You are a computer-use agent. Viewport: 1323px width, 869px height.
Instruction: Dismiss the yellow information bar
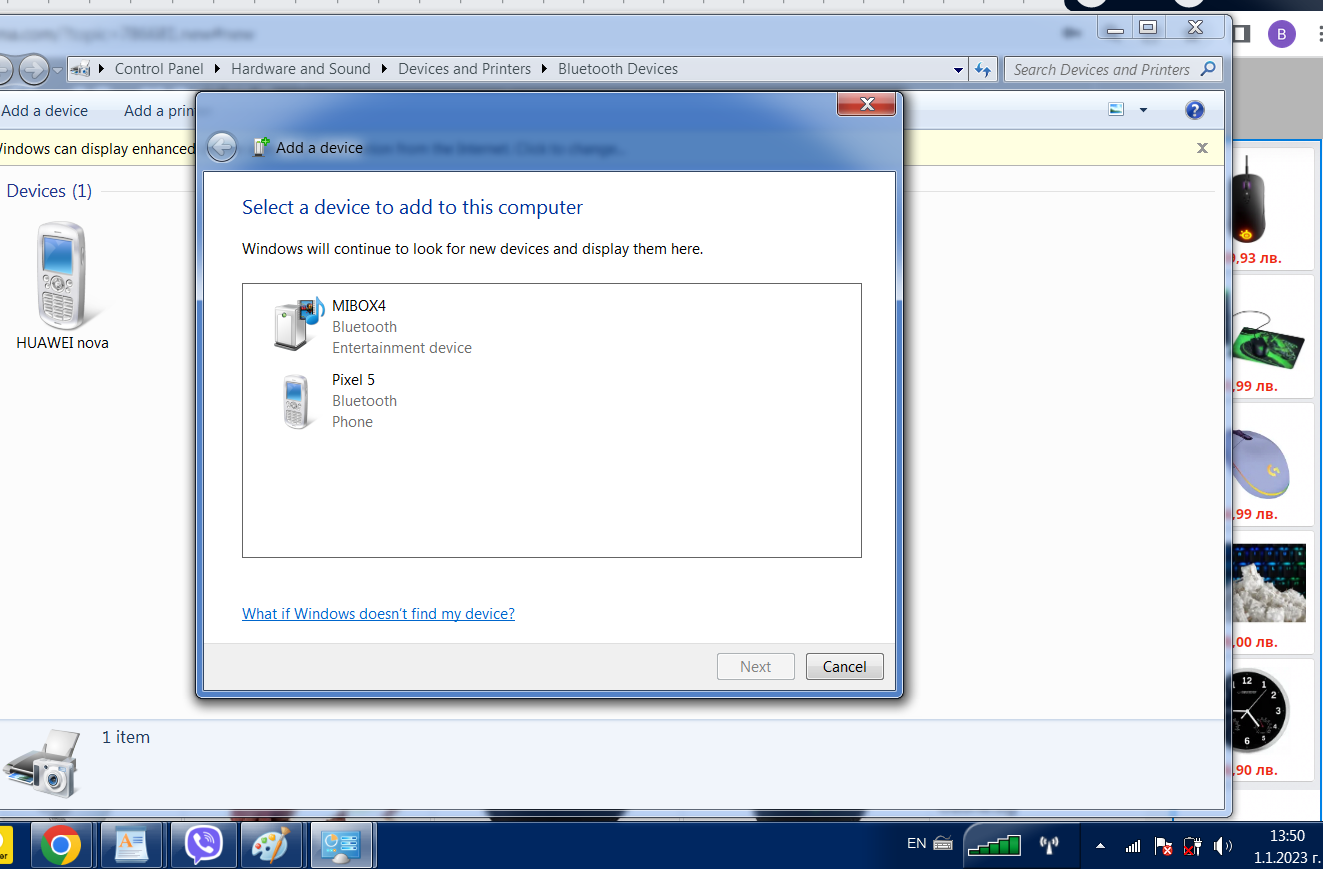[x=1202, y=148]
